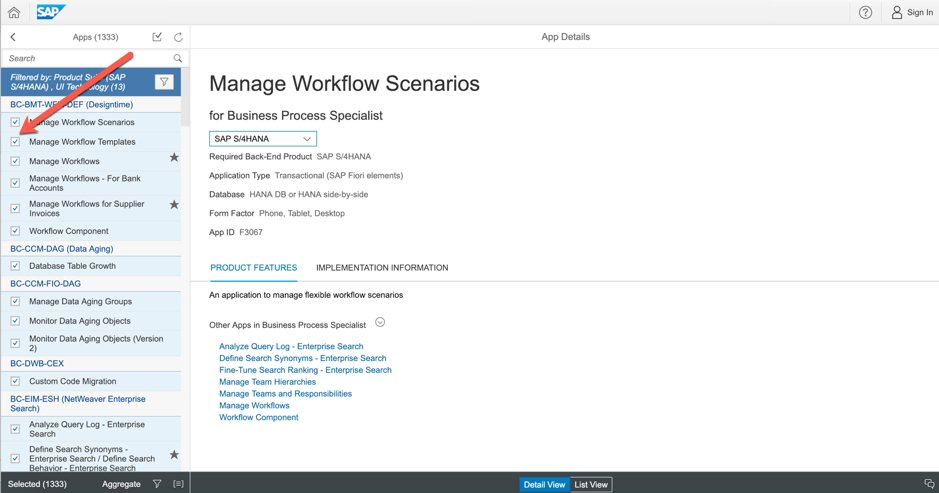Open the Workflow Component link

coord(259,418)
